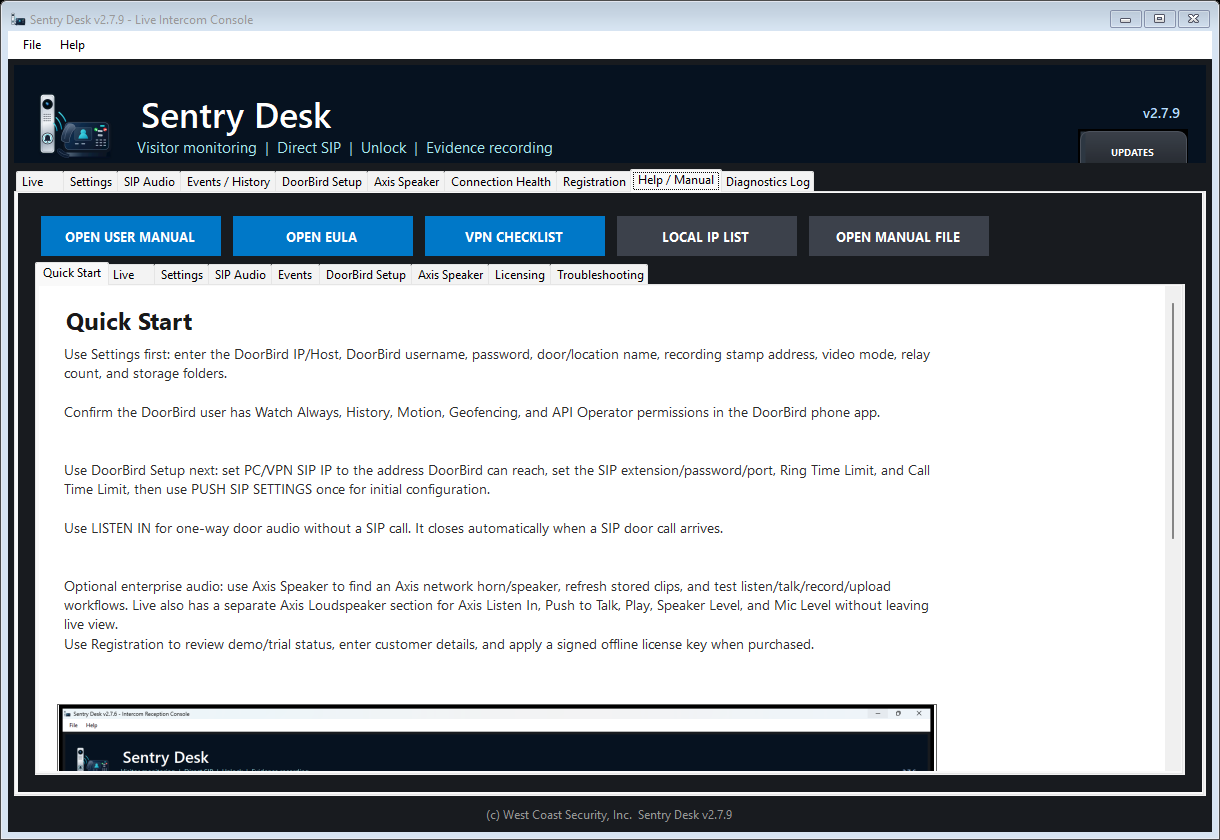
Task: Open the Diagnostics Log tab
Action: tap(768, 182)
